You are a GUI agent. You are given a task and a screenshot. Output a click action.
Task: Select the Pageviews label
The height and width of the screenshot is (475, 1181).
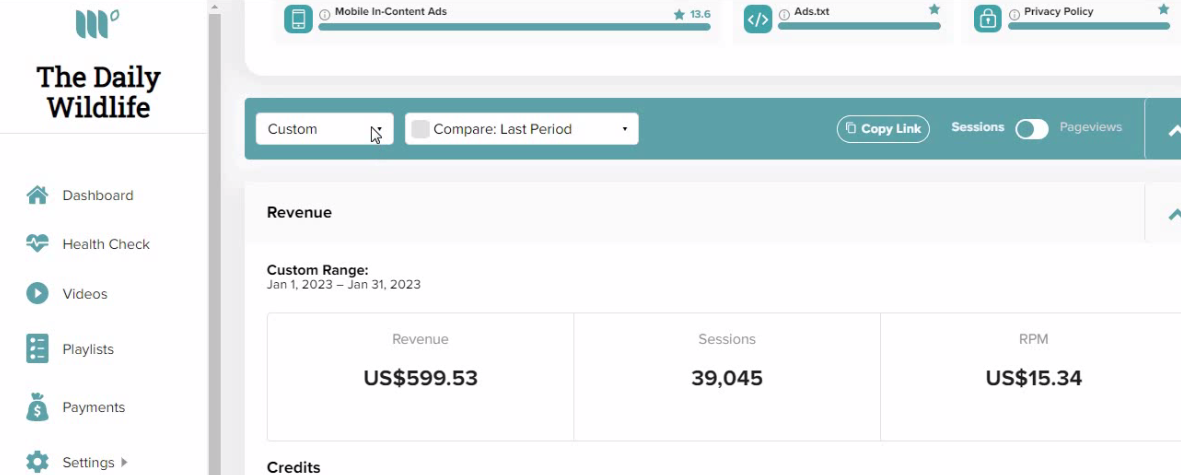[1091, 127]
